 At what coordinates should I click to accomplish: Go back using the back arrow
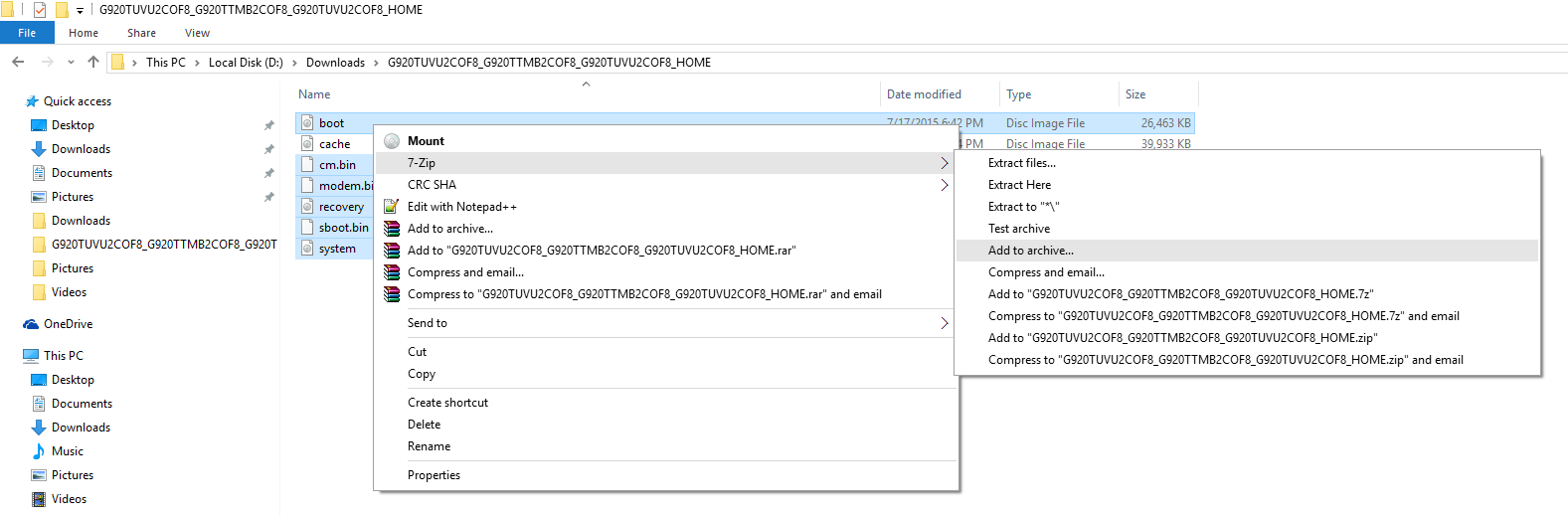18,62
